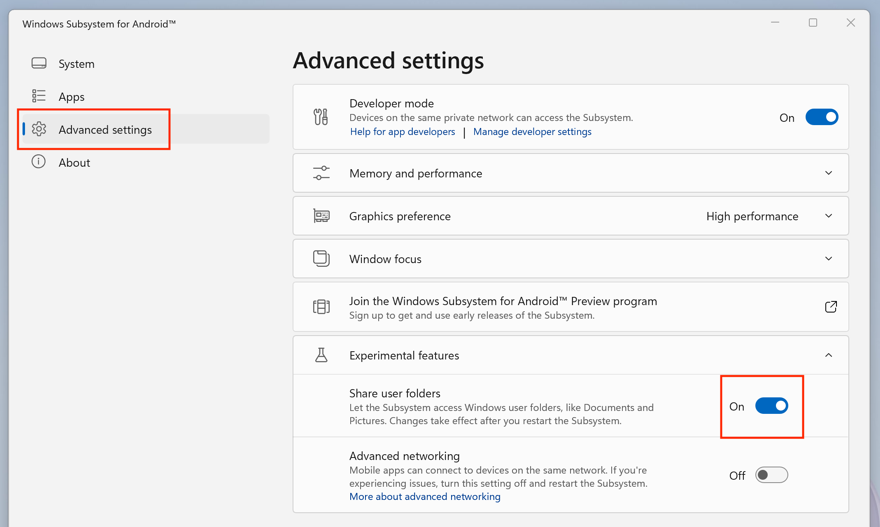Viewport: 880px width, 527px height.
Task: Enable Advanced networking toggle
Action: pos(772,475)
